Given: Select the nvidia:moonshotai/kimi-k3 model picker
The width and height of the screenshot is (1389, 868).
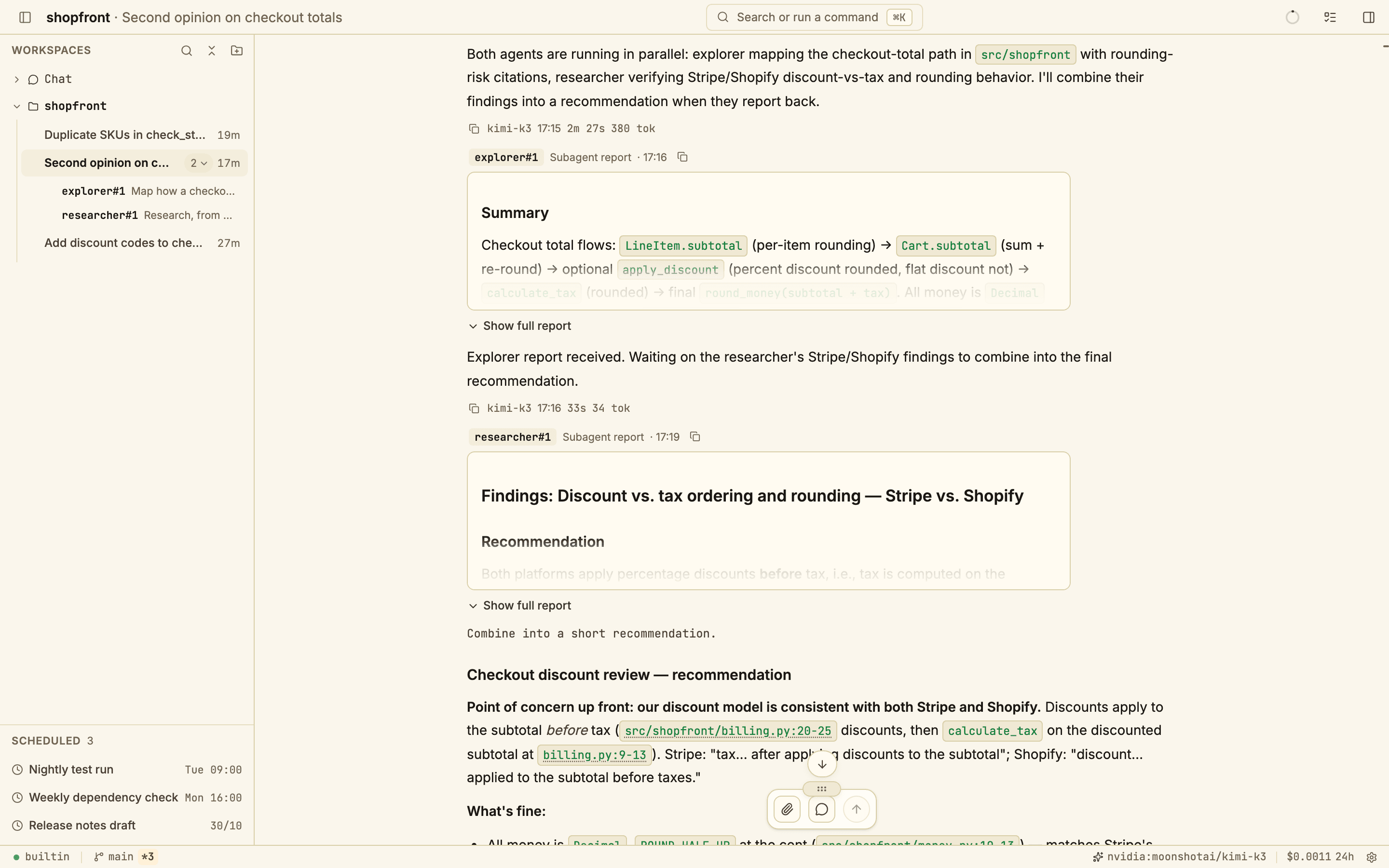Looking at the screenshot, I should click(1179, 857).
